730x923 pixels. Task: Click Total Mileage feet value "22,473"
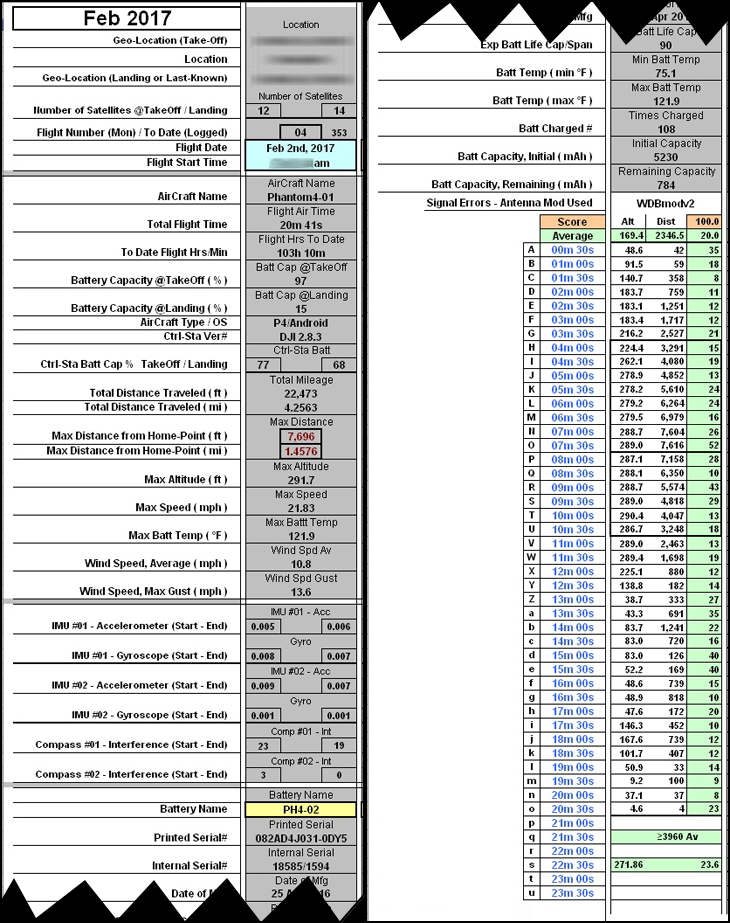(x=301, y=394)
